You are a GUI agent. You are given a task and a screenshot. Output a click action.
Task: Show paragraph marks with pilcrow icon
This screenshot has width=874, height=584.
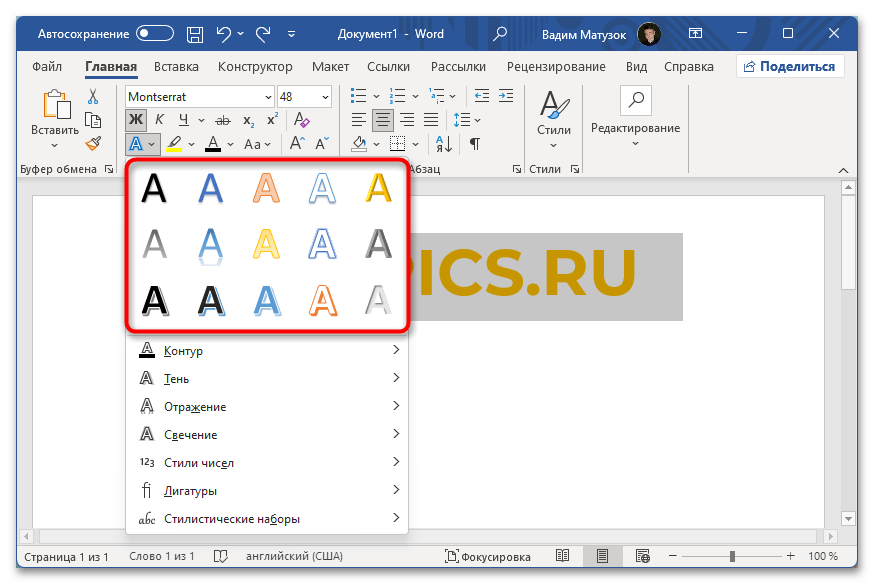point(475,144)
